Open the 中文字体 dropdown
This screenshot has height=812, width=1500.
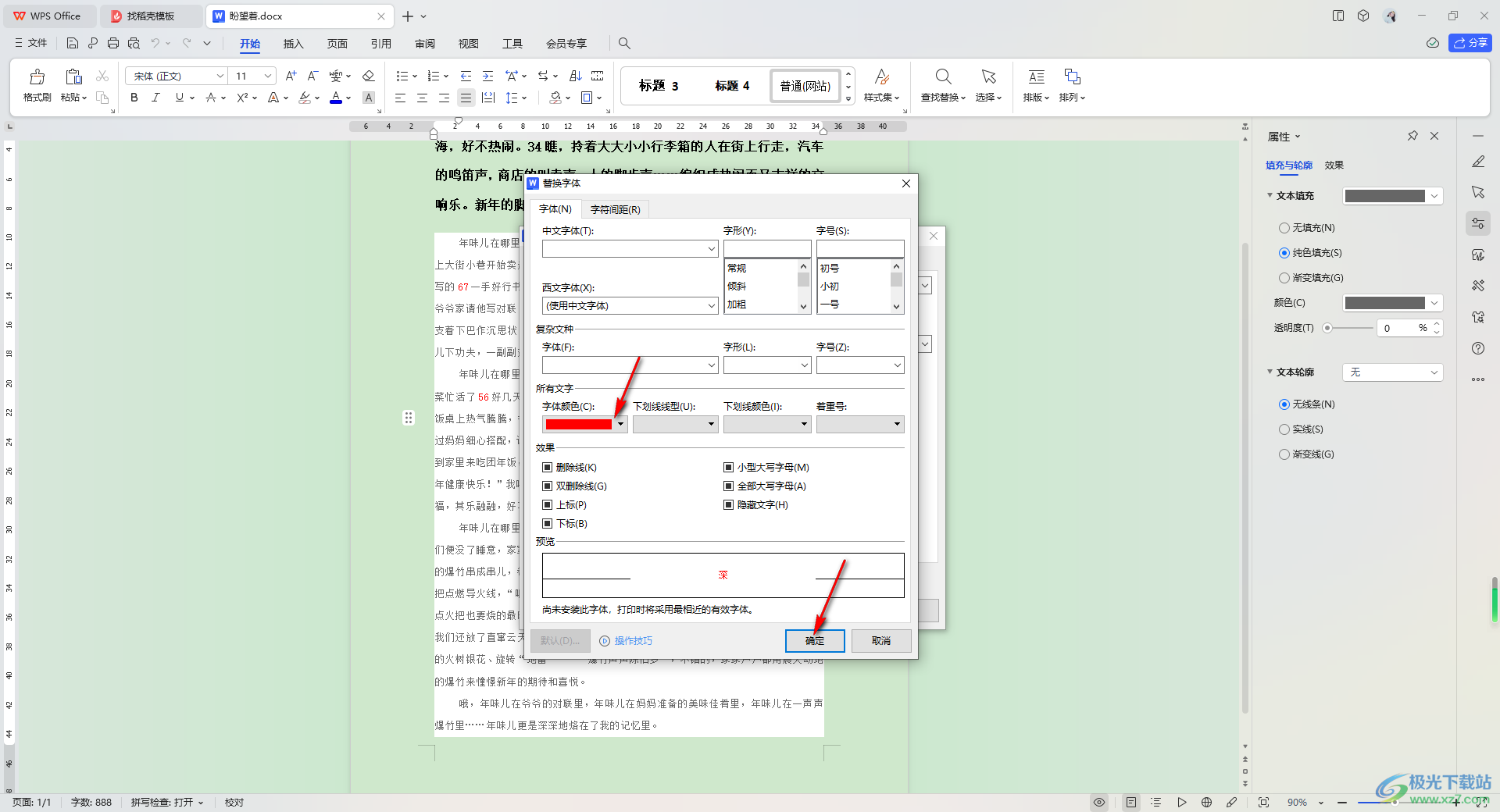coord(711,248)
